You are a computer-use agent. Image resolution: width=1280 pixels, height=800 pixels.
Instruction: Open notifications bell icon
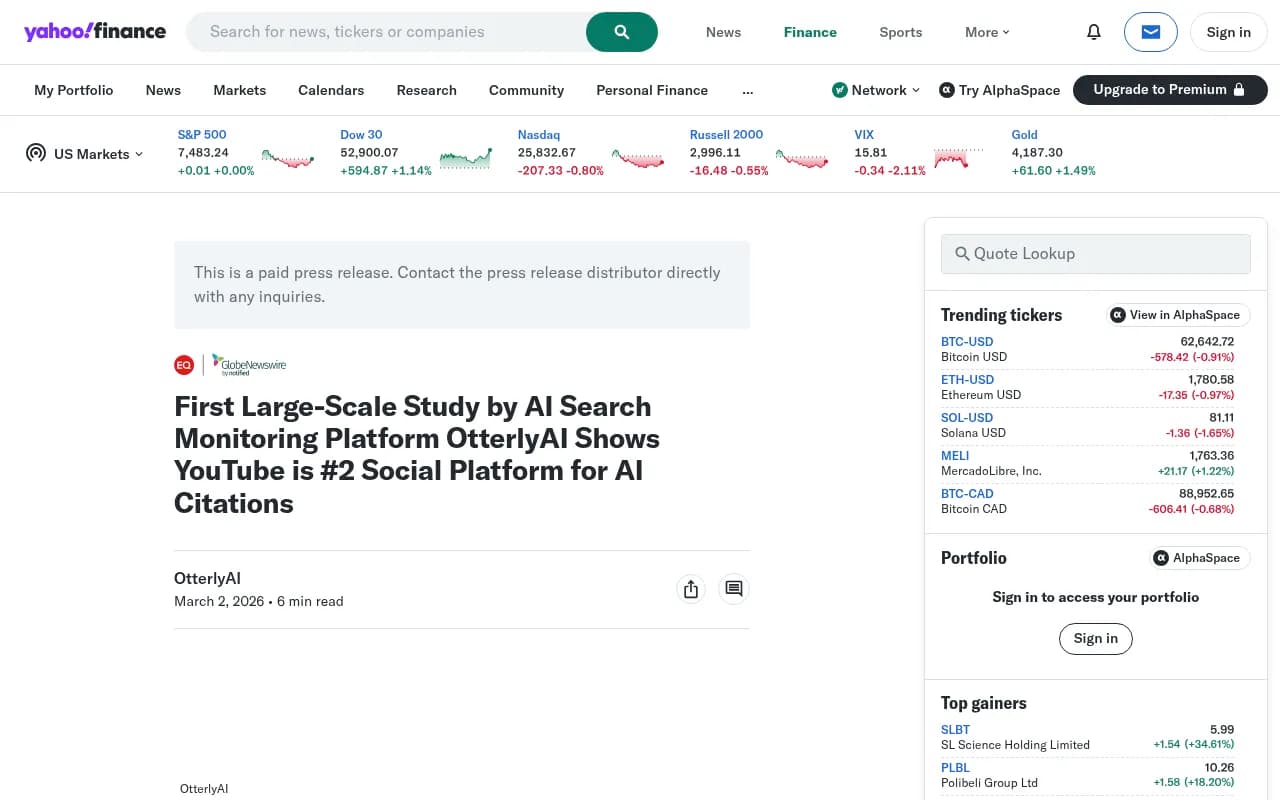1094,32
